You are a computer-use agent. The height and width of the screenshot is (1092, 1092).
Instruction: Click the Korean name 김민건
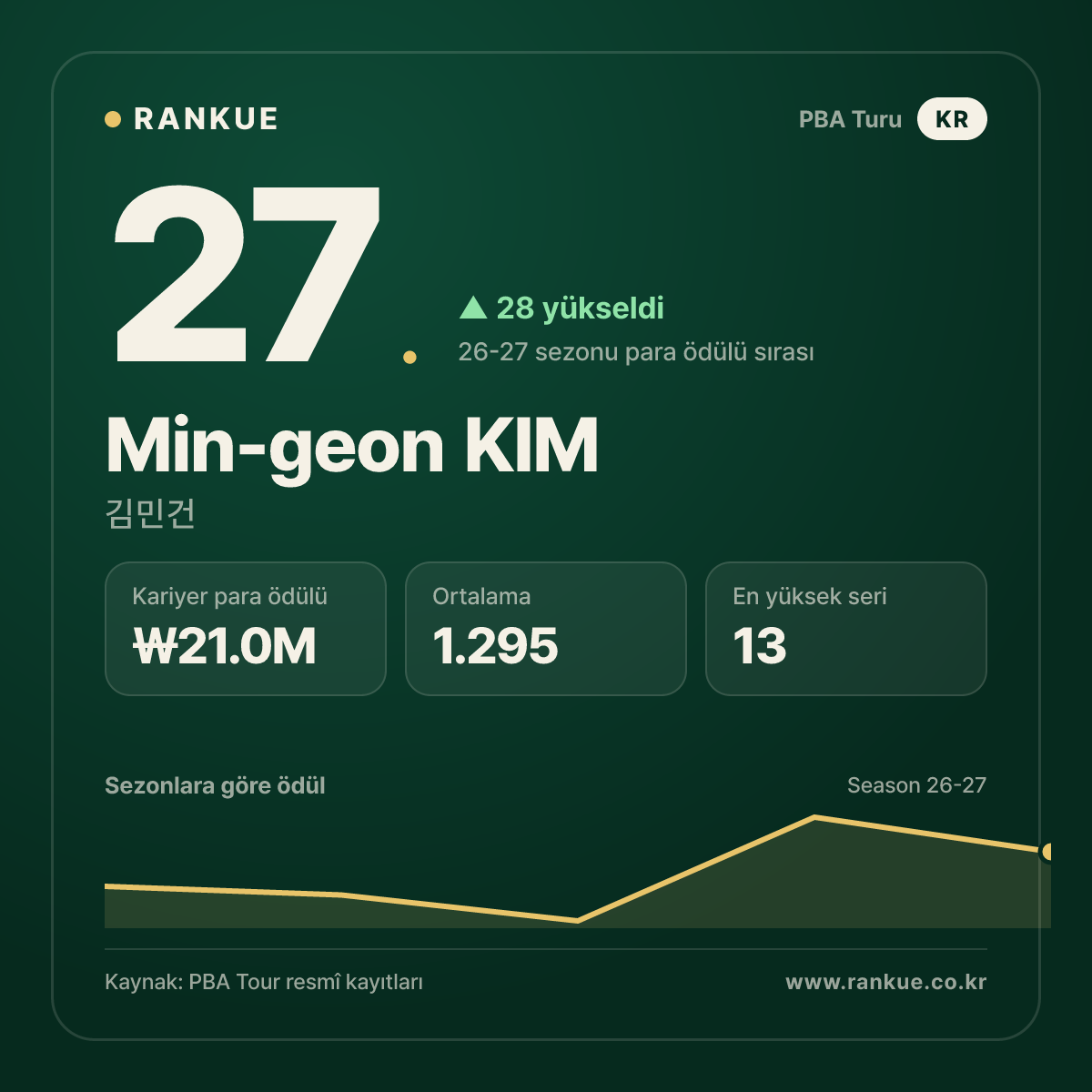tap(151, 513)
